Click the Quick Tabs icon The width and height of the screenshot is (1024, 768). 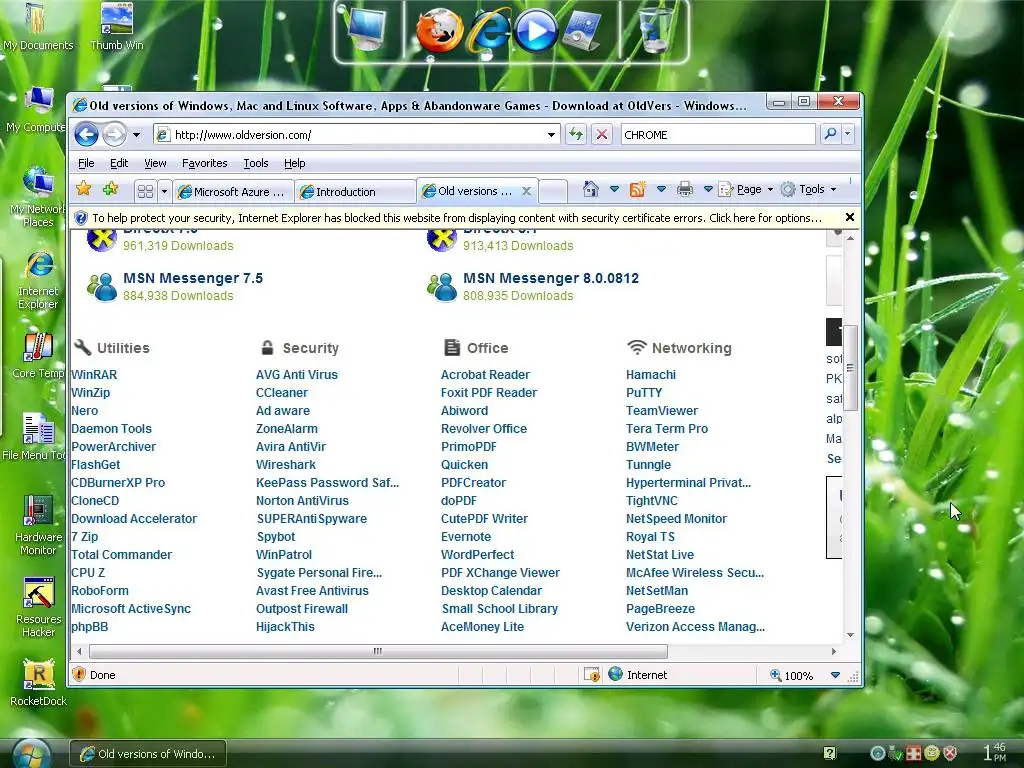pos(146,191)
